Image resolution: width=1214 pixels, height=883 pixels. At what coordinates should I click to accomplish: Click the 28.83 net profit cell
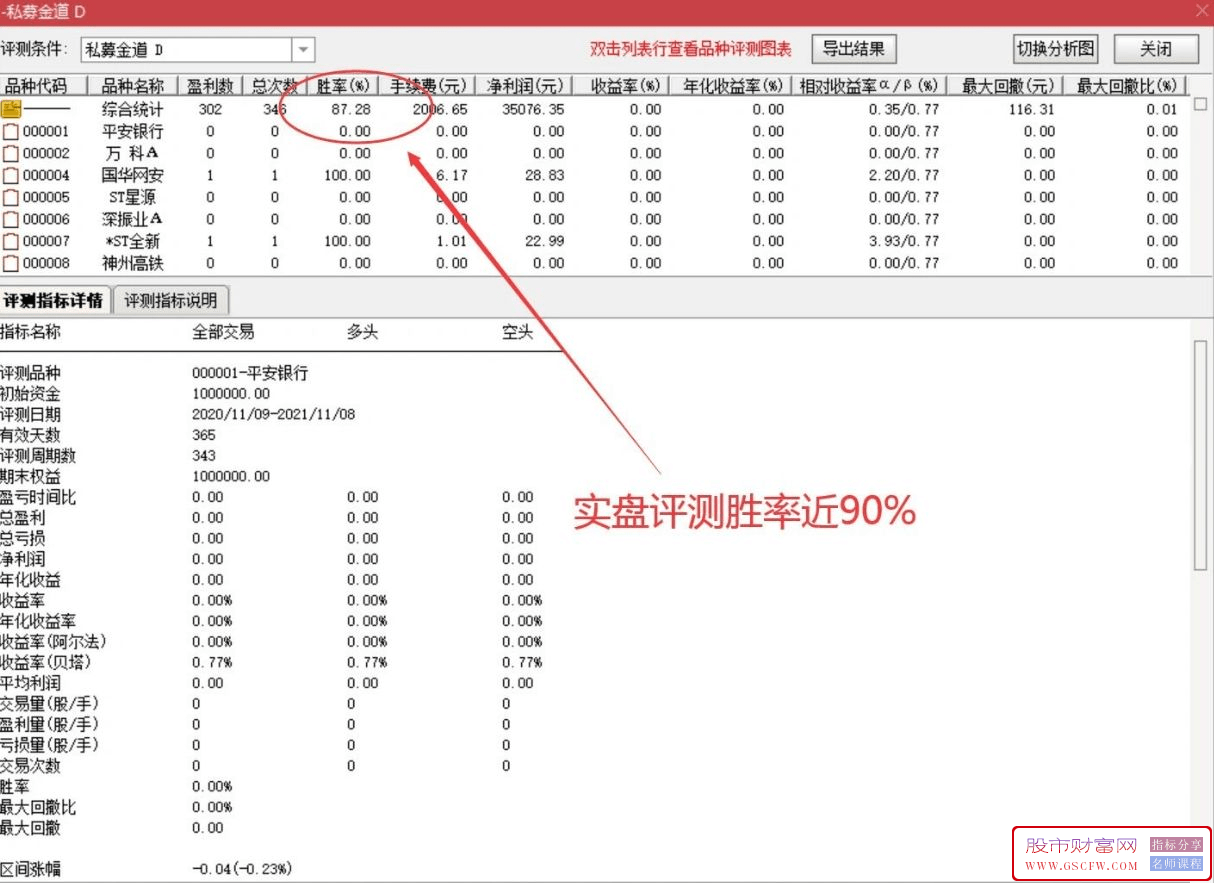point(544,175)
